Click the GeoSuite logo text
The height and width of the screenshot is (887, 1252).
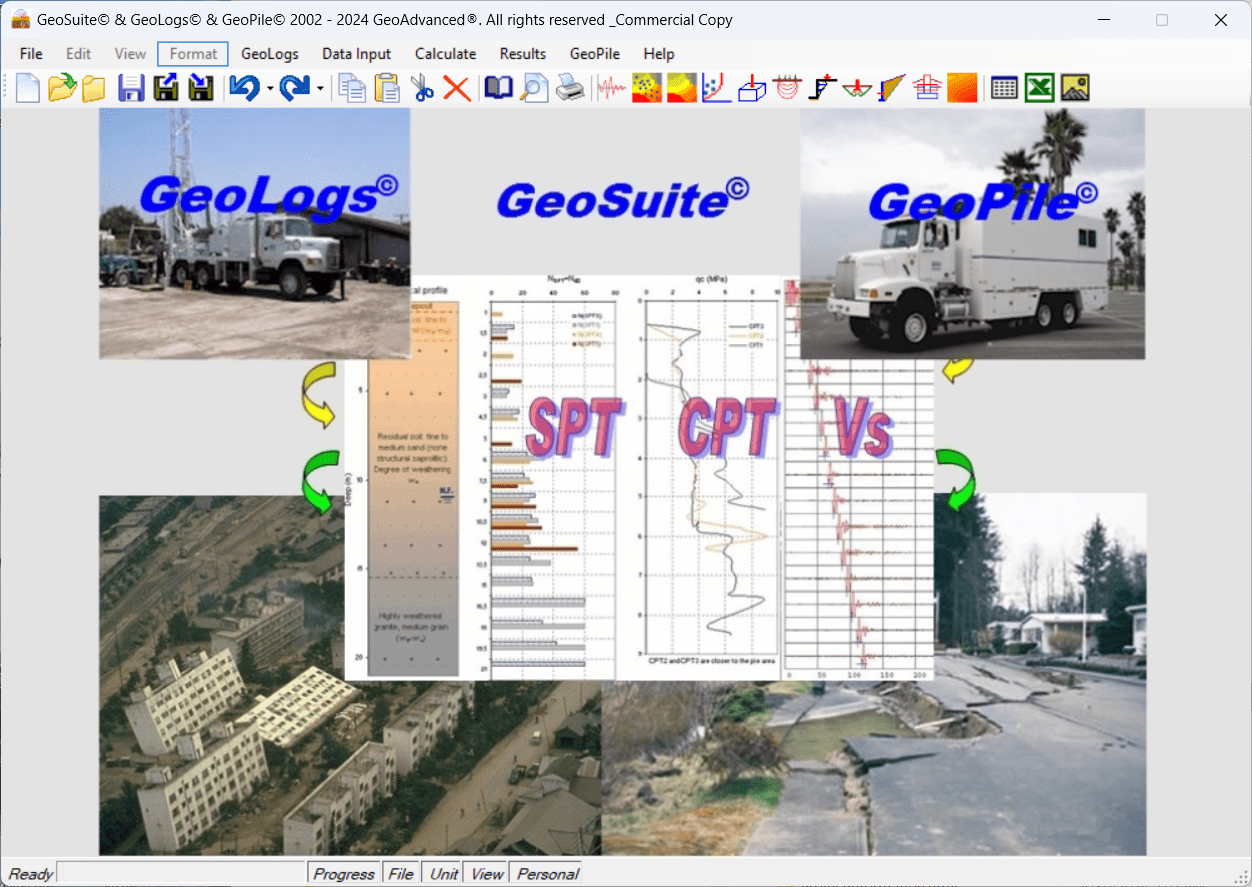[x=622, y=200]
